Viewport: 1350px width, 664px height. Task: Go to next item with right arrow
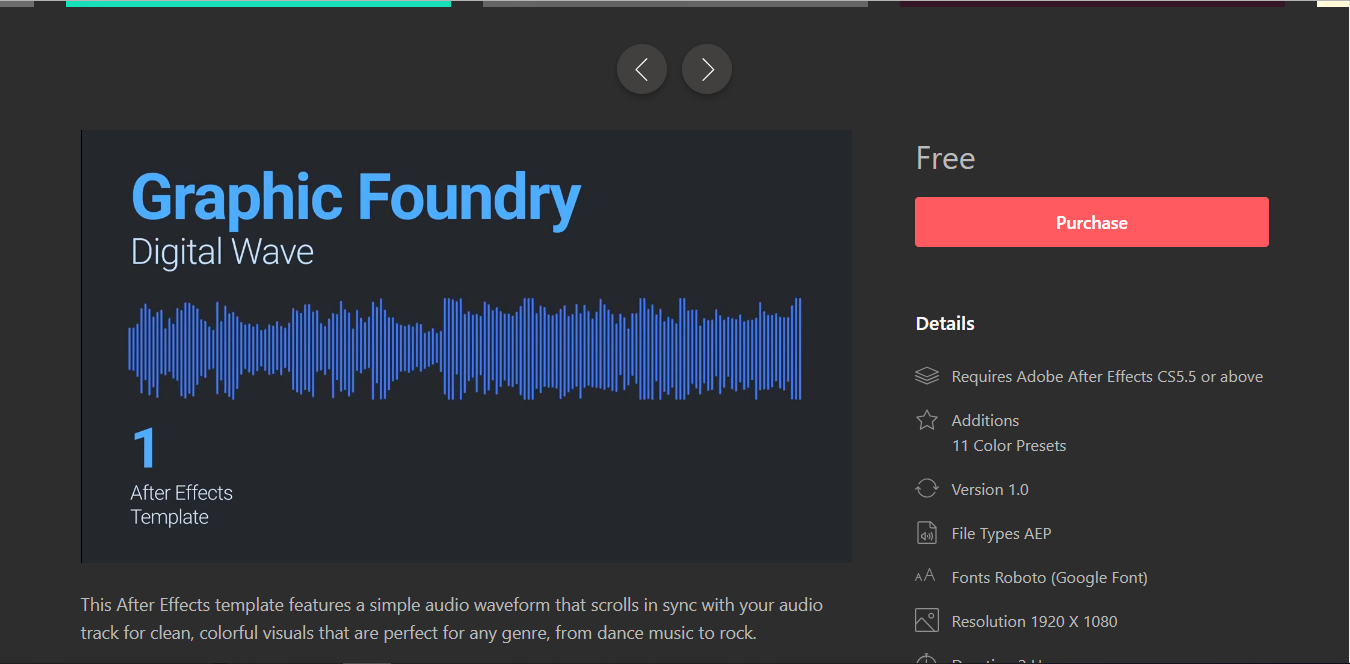click(707, 69)
